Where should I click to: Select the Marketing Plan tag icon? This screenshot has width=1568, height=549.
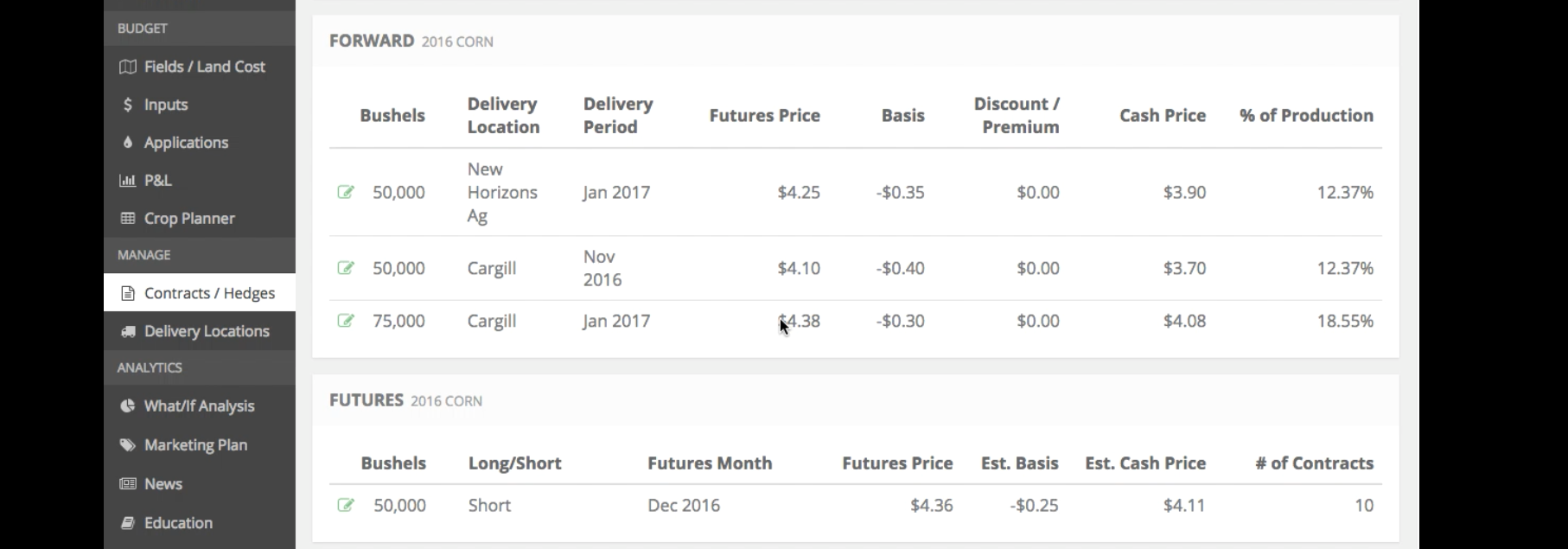(x=127, y=444)
